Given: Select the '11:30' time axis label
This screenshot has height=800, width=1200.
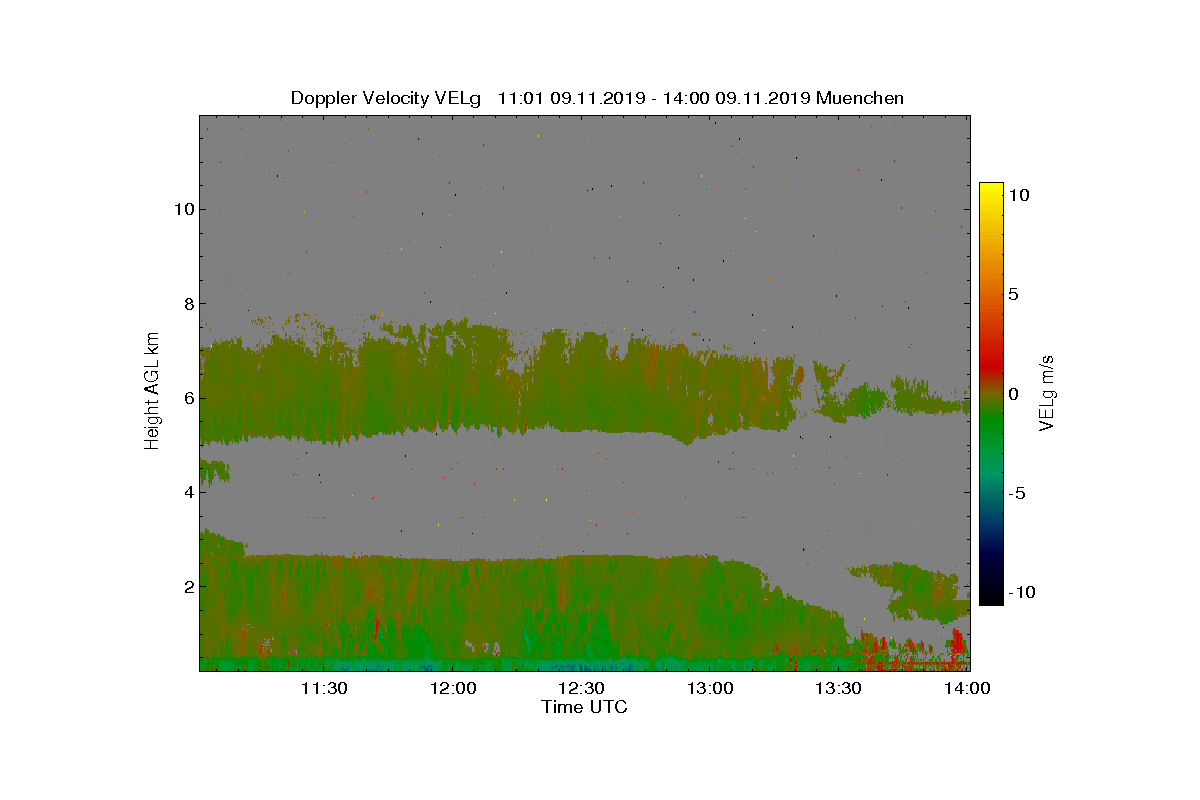Looking at the screenshot, I should coord(324,688).
